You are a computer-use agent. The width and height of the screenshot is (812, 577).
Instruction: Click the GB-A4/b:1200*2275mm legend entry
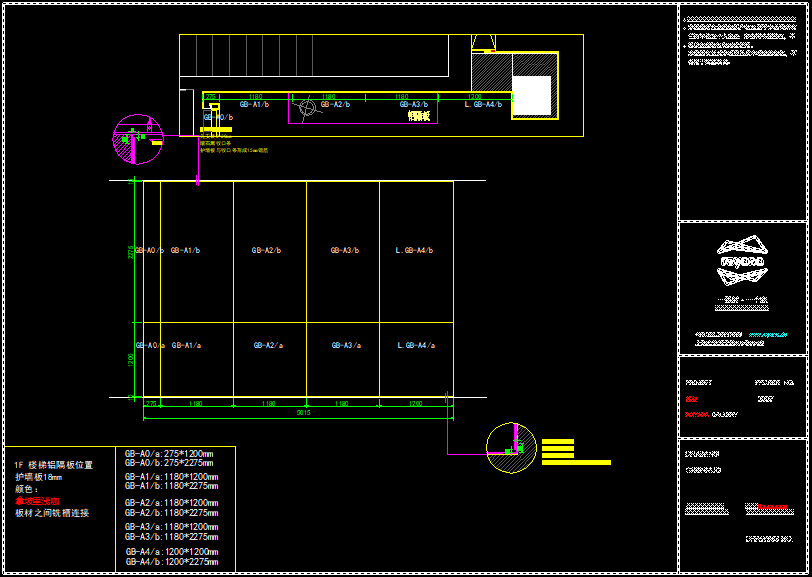click(171, 562)
